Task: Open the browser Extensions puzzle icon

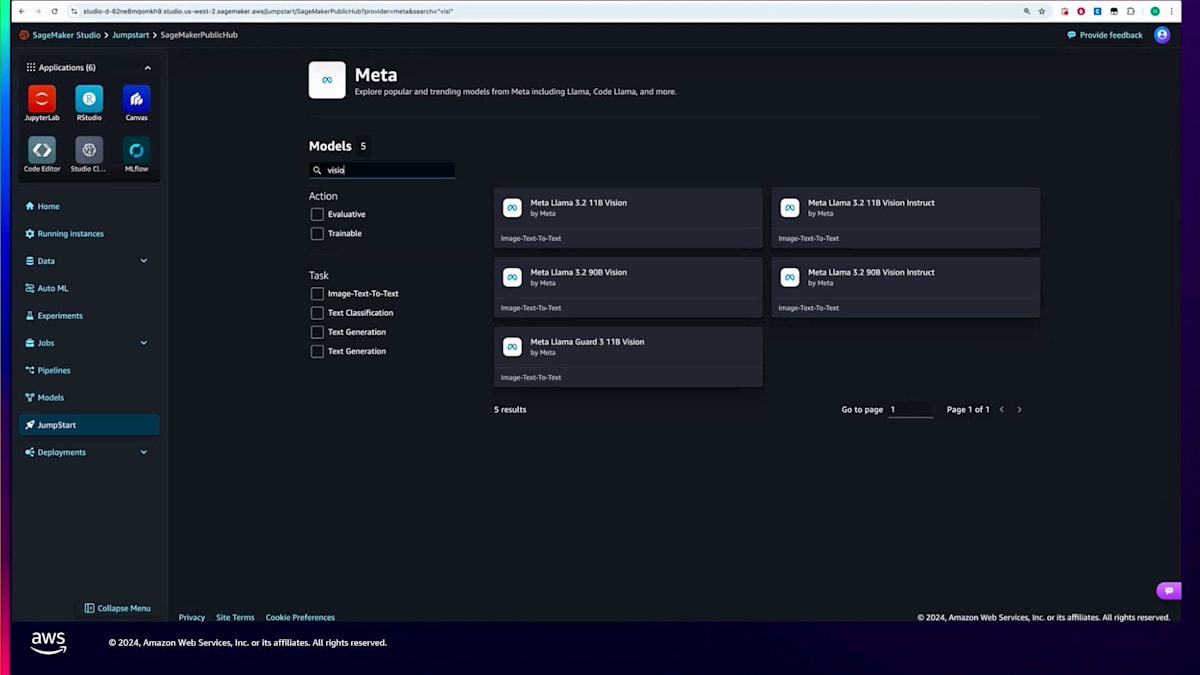Action: click(x=1131, y=11)
